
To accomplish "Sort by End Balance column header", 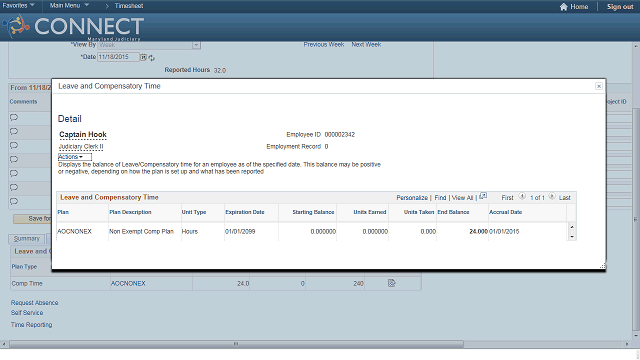I will pos(453,212).
